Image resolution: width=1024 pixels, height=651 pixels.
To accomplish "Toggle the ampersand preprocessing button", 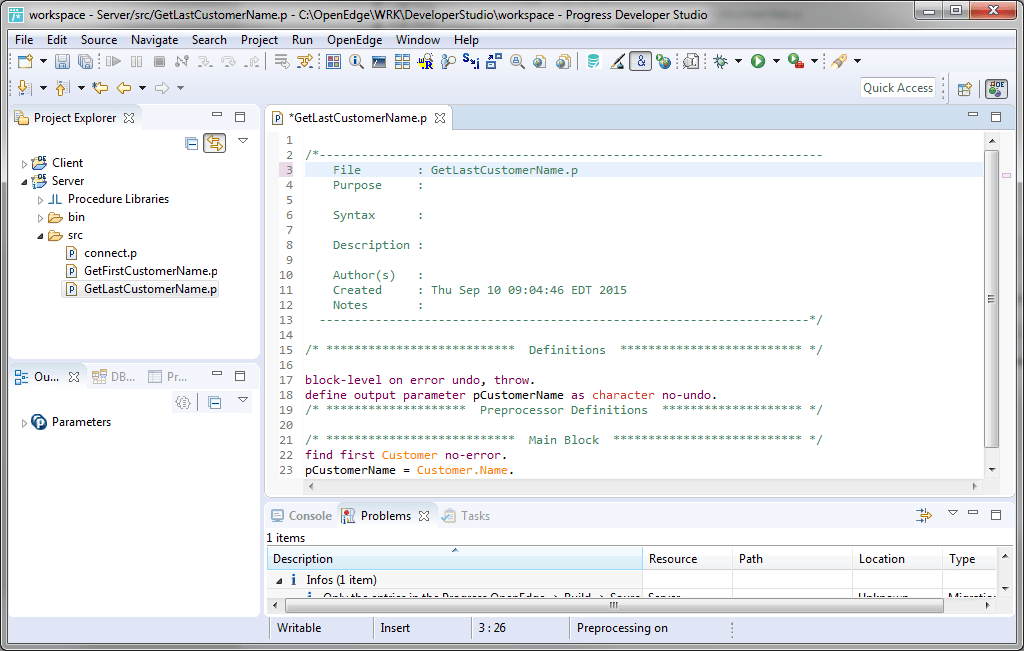I will click(x=641, y=62).
